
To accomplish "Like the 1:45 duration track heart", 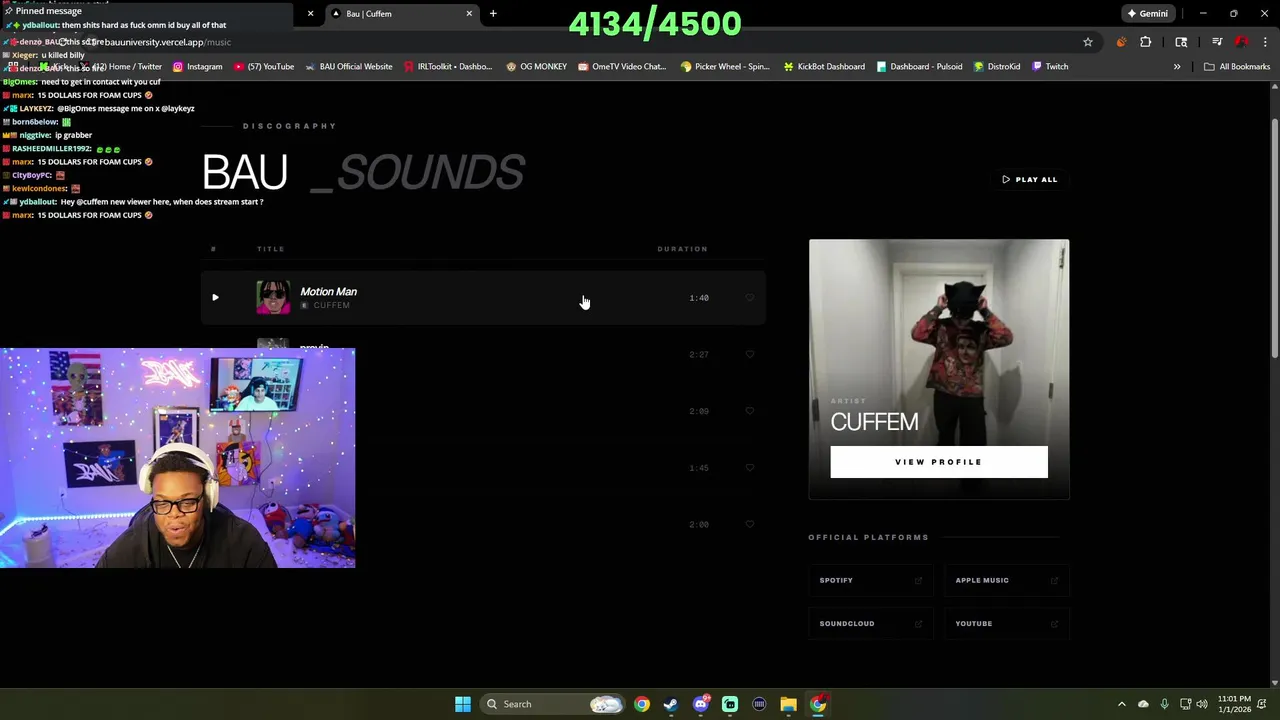I will click(x=749, y=468).
